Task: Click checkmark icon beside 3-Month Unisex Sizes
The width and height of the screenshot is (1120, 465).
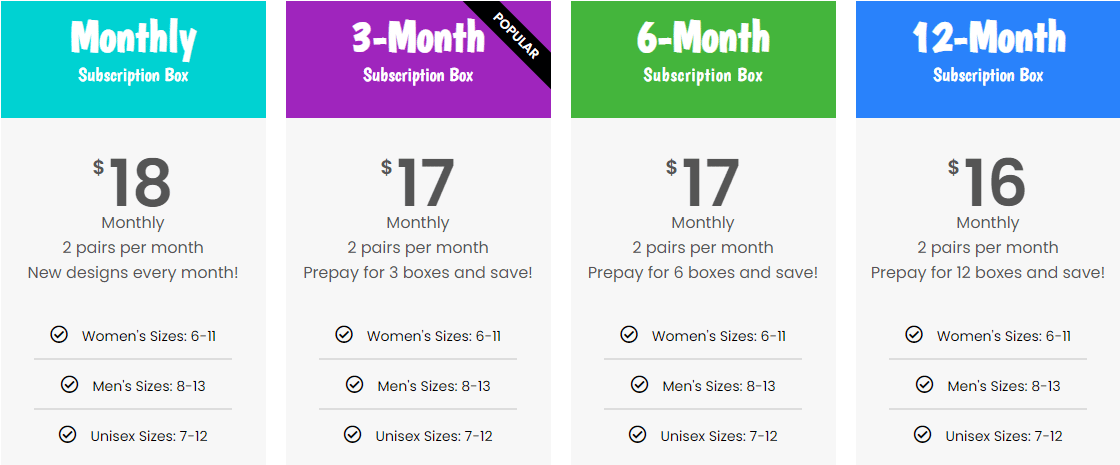Action: (x=352, y=435)
